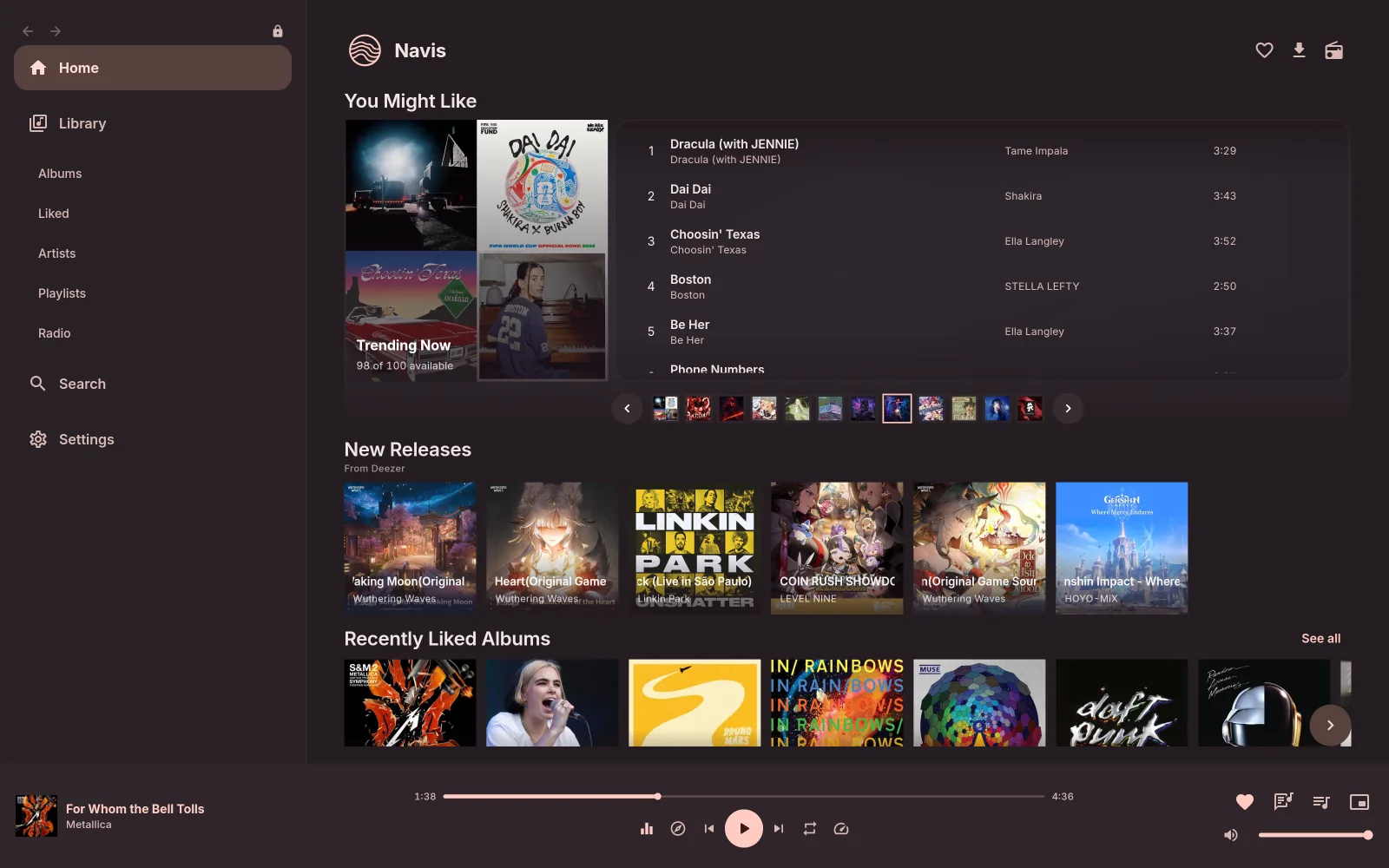Open Tame Impala artist link
Image resolution: width=1389 pixels, height=868 pixels.
click(1036, 151)
